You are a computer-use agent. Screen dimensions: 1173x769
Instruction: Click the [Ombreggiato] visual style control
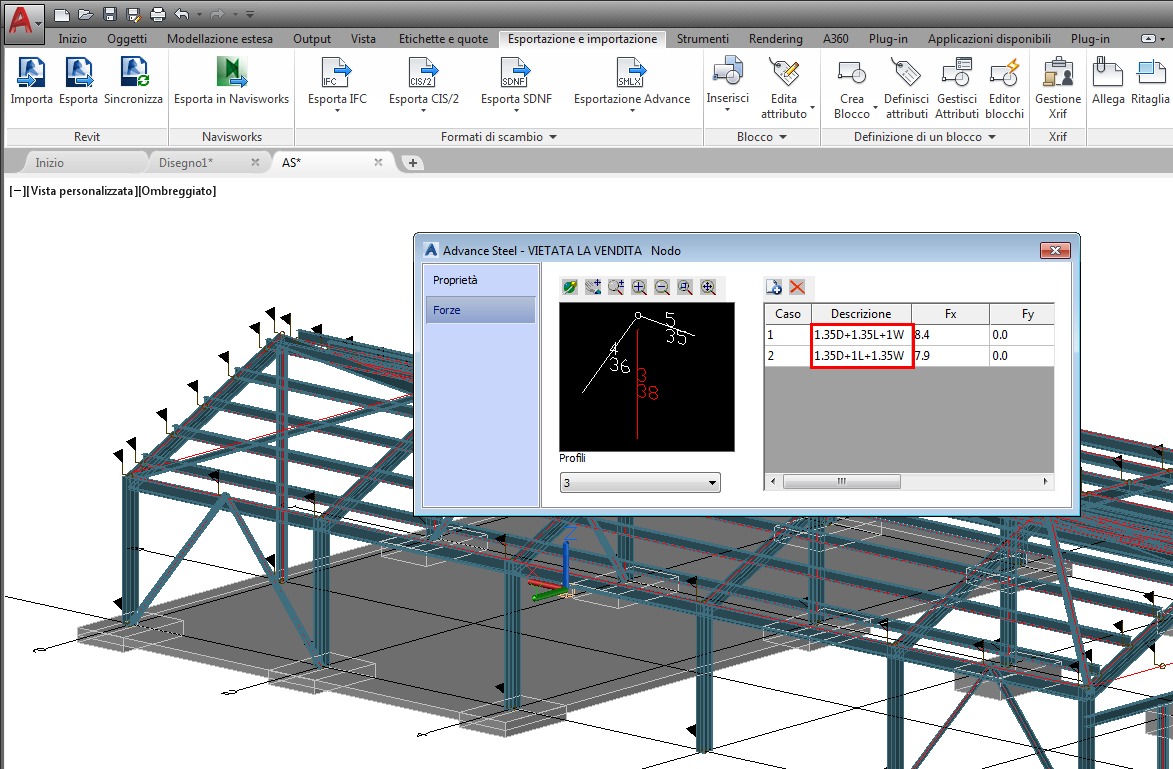pos(177,191)
